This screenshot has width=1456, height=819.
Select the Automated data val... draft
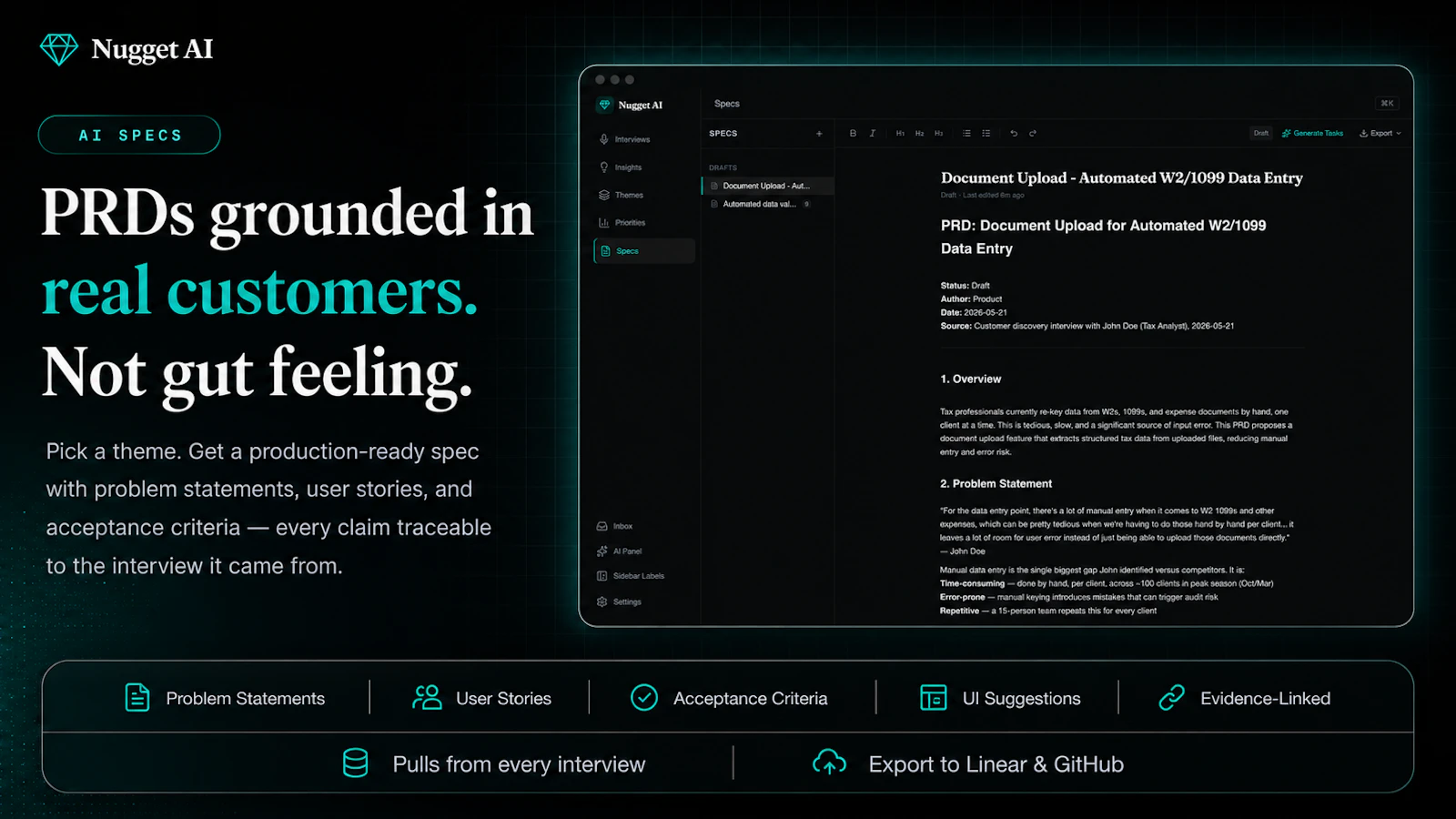[761, 204]
